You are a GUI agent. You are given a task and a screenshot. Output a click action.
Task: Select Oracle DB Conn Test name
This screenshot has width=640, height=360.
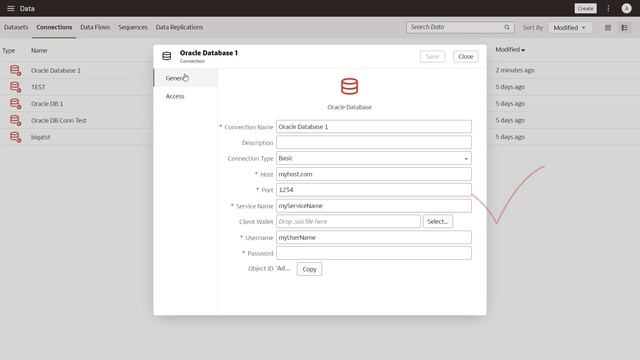pyautogui.click(x=59, y=121)
